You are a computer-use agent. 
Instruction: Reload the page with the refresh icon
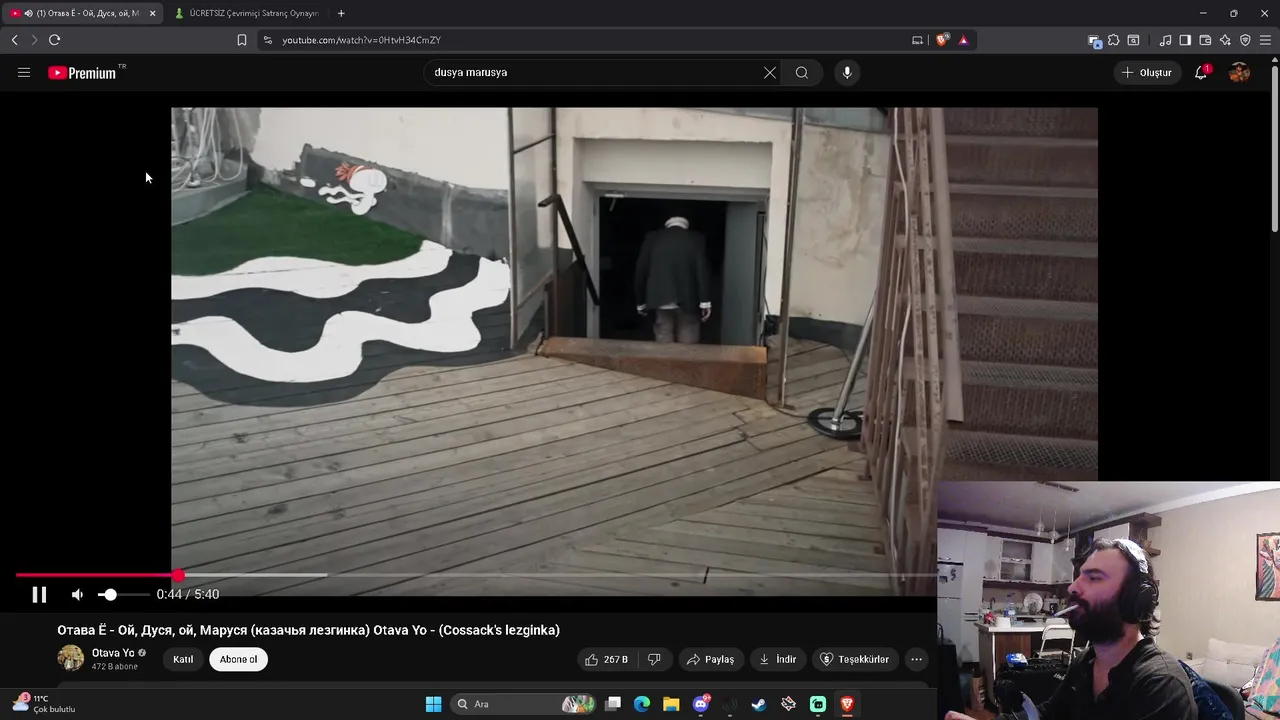(x=54, y=40)
